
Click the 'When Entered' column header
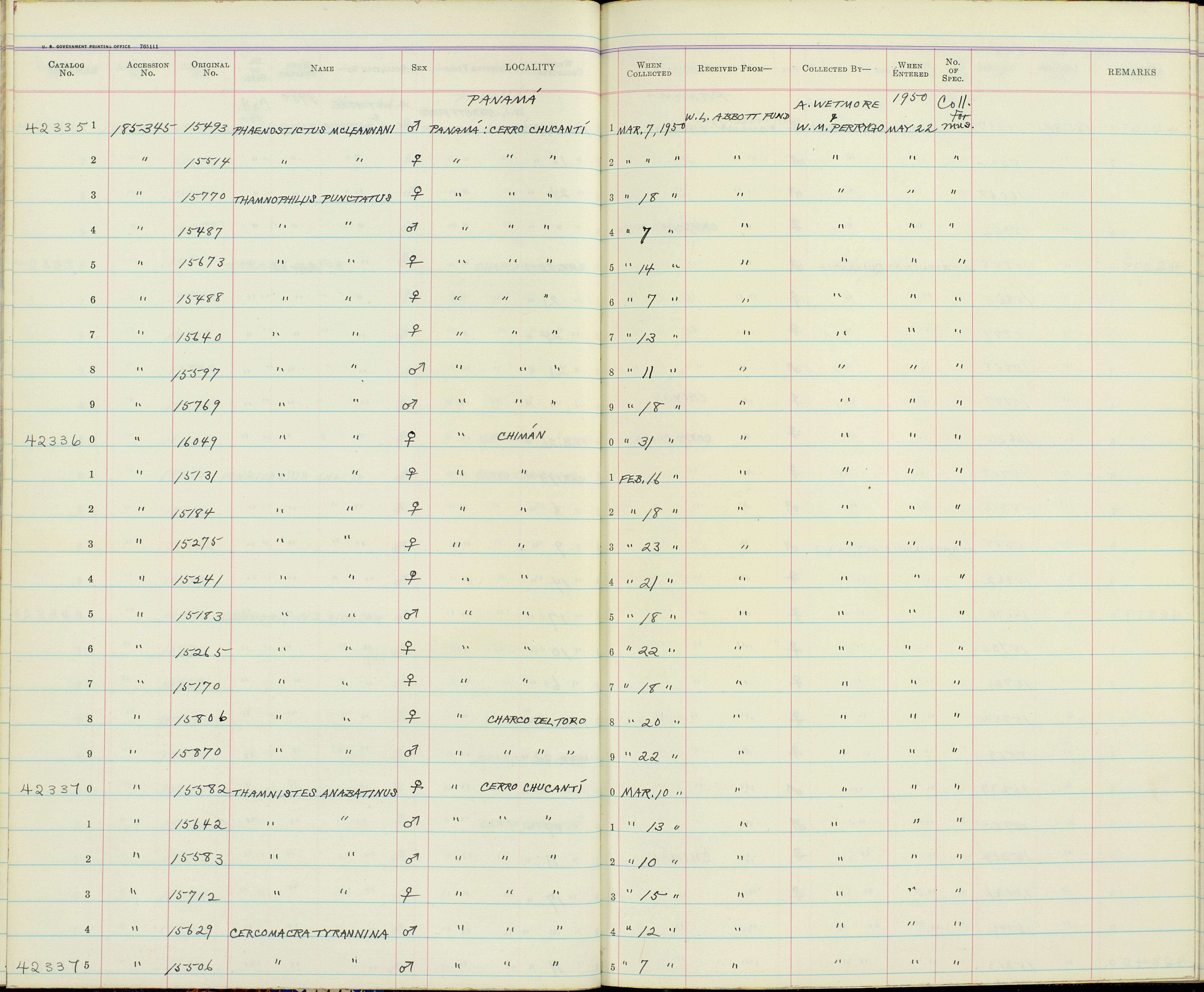(x=910, y=69)
